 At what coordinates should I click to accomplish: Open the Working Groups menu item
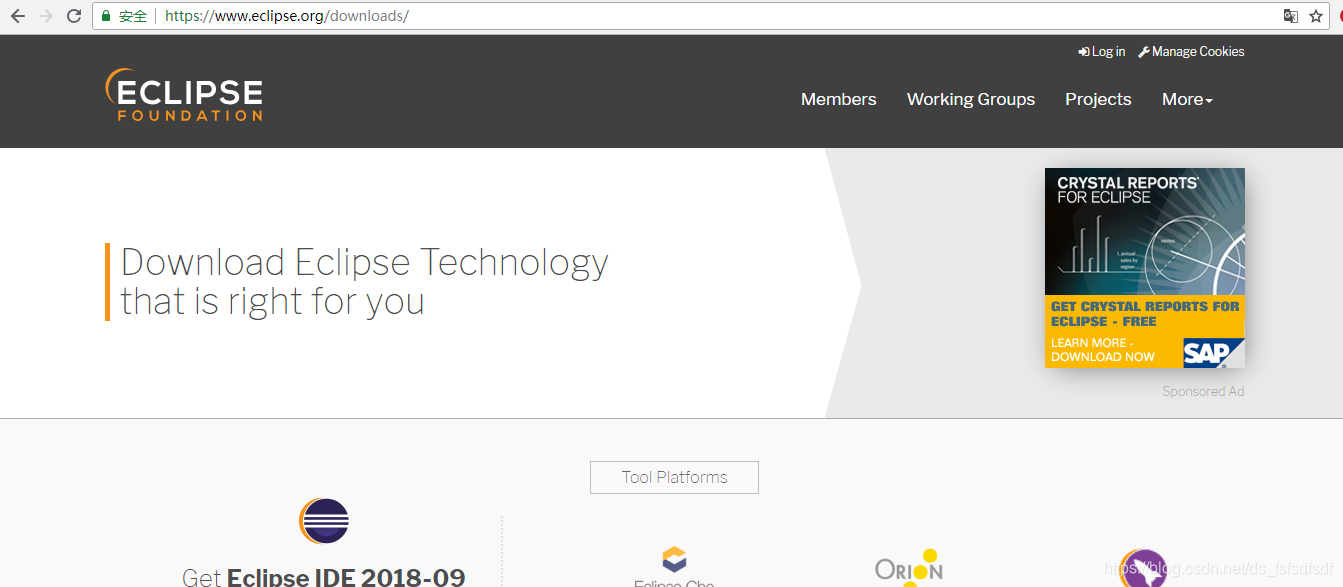click(971, 99)
